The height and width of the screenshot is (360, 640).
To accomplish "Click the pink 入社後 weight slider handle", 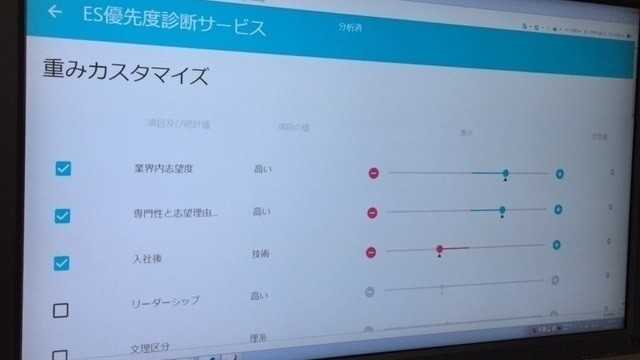I will click(x=440, y=249).
